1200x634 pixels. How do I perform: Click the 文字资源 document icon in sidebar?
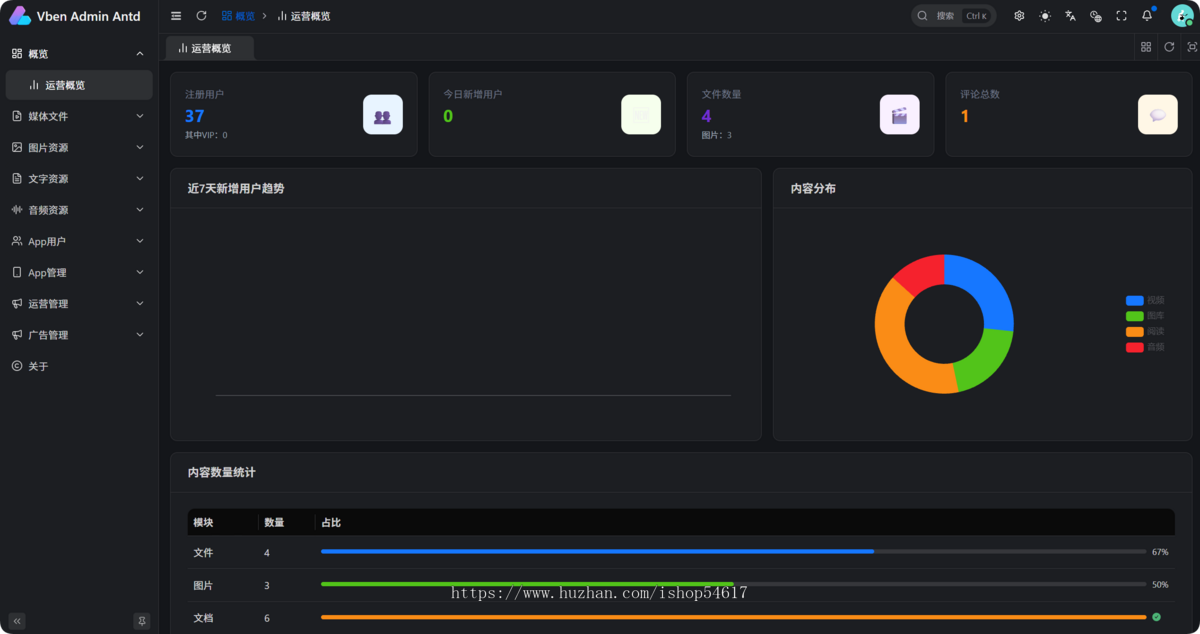click(x=17, y=179)
